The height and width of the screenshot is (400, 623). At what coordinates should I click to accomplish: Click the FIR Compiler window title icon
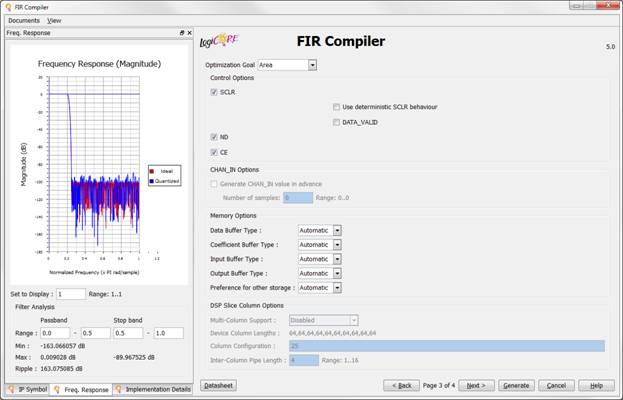coord(8,7)
